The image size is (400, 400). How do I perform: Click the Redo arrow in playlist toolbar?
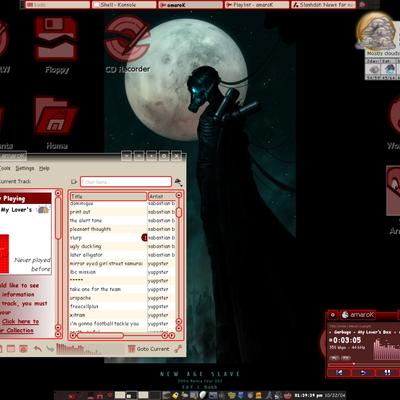(50, 349)
